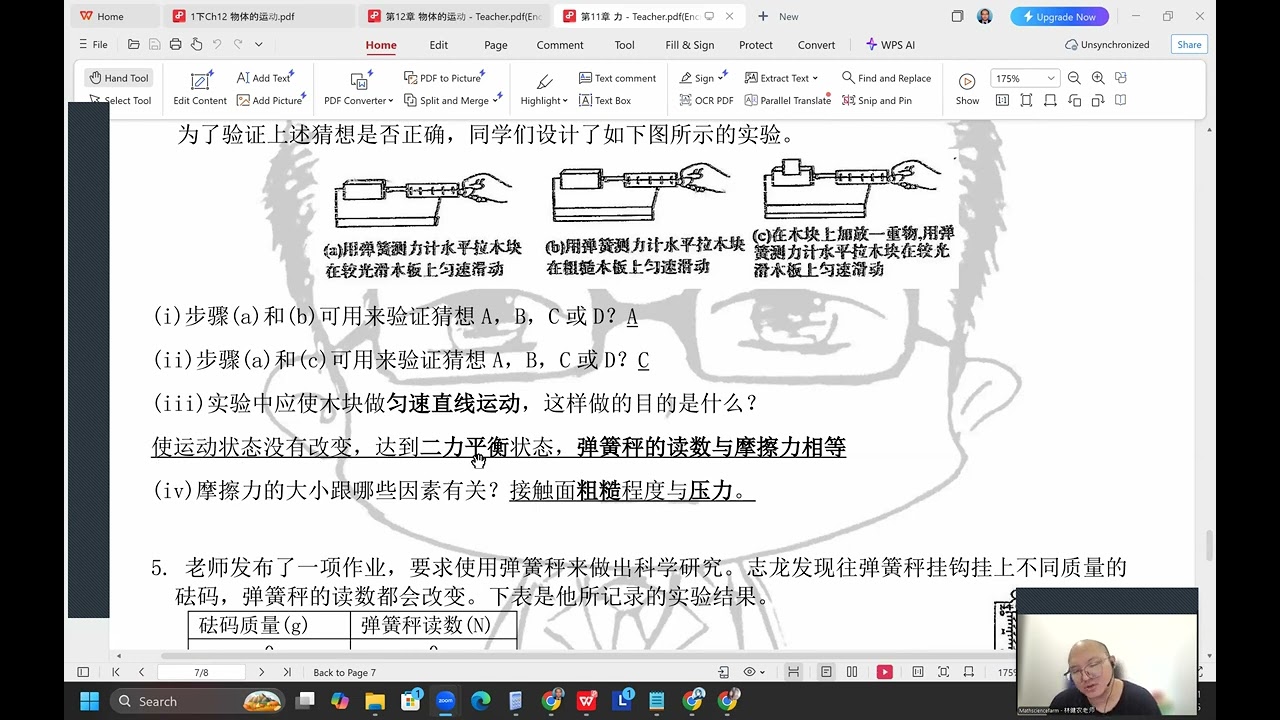1280x720 pixels.
Task: Toggle the navigation pane icon in status bar
Action: [x=83, y=672]
